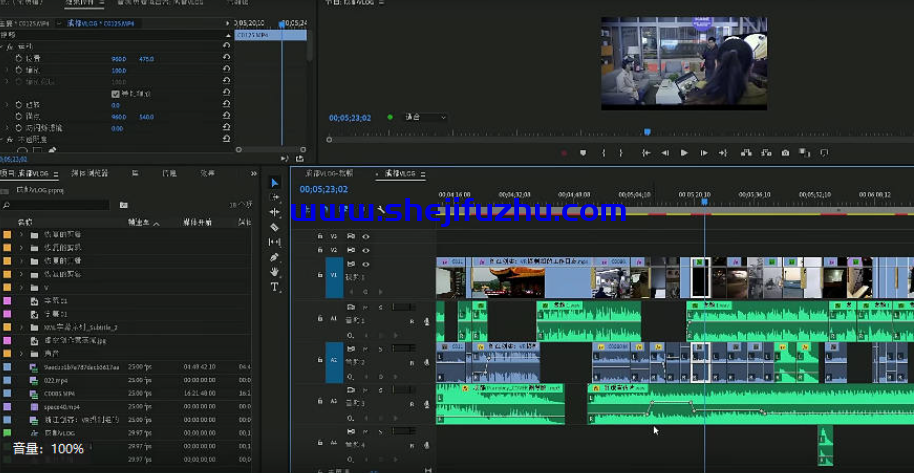Play the sequence in the program monitor
Viewport: 914px width, 473px height.
684,153
